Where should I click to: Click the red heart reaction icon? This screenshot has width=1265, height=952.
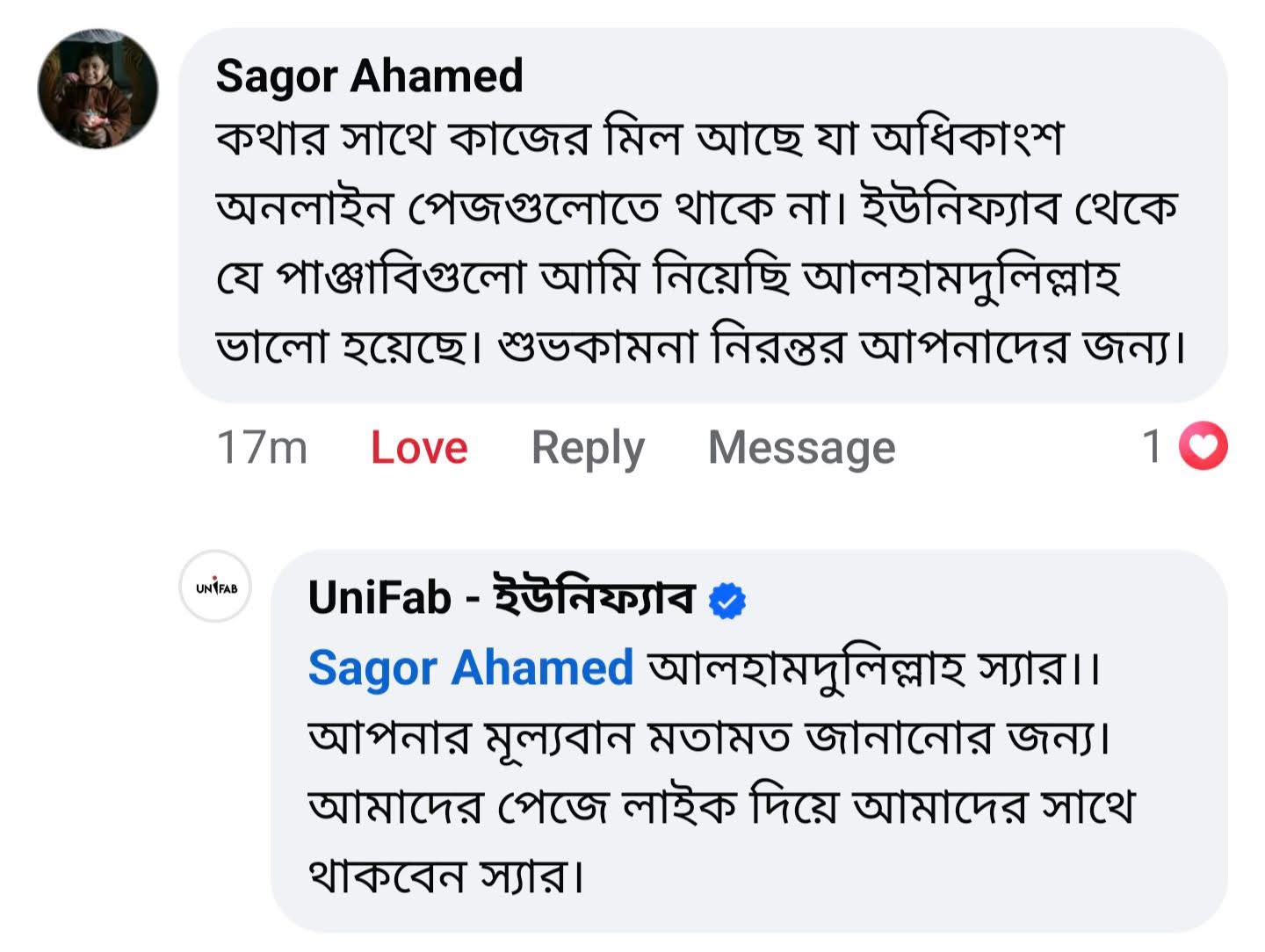pyautogui.click(x=1203, y=446)
